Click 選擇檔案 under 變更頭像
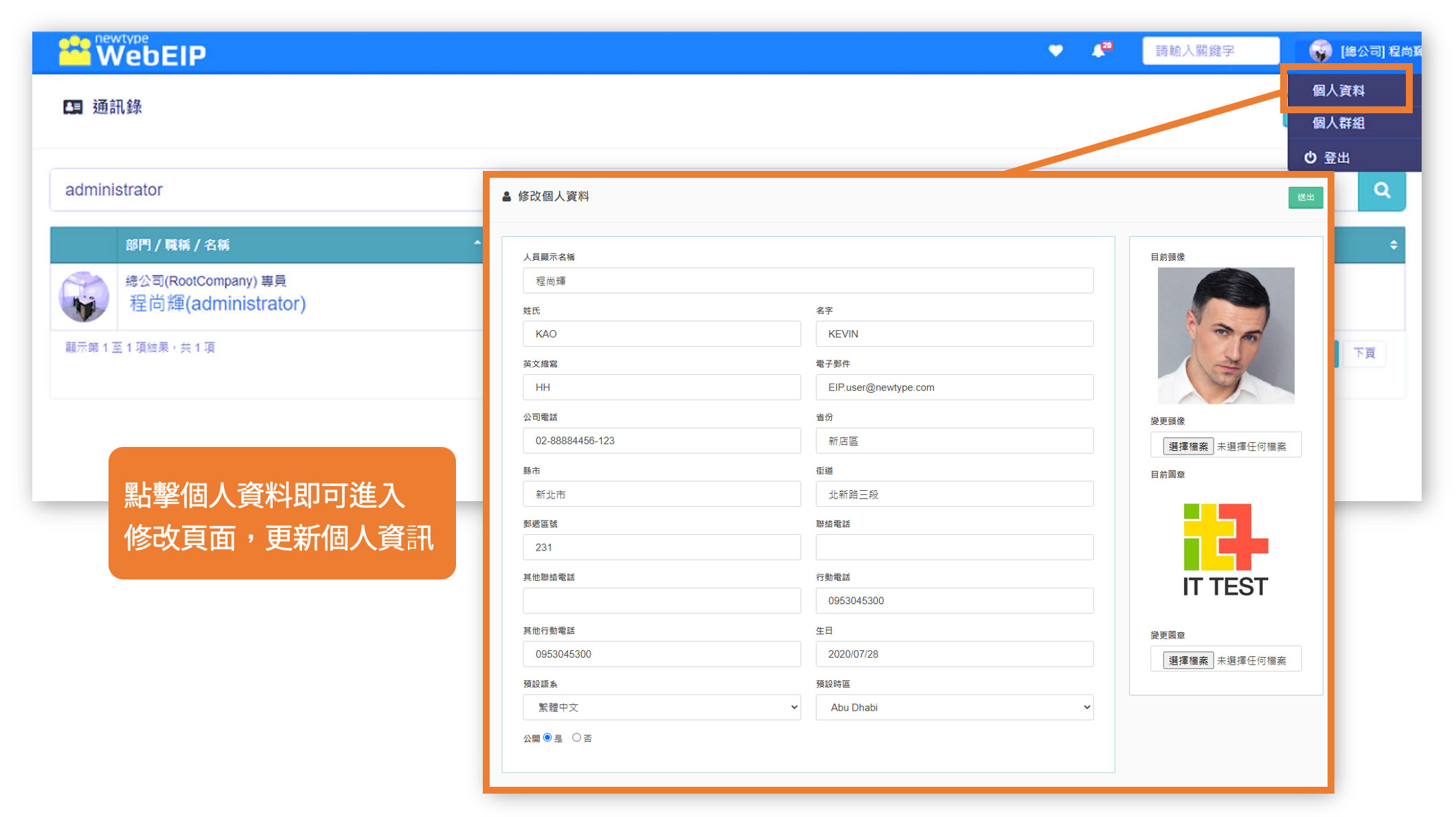Screen dimensions: 1456x817 pos(1188,446)
